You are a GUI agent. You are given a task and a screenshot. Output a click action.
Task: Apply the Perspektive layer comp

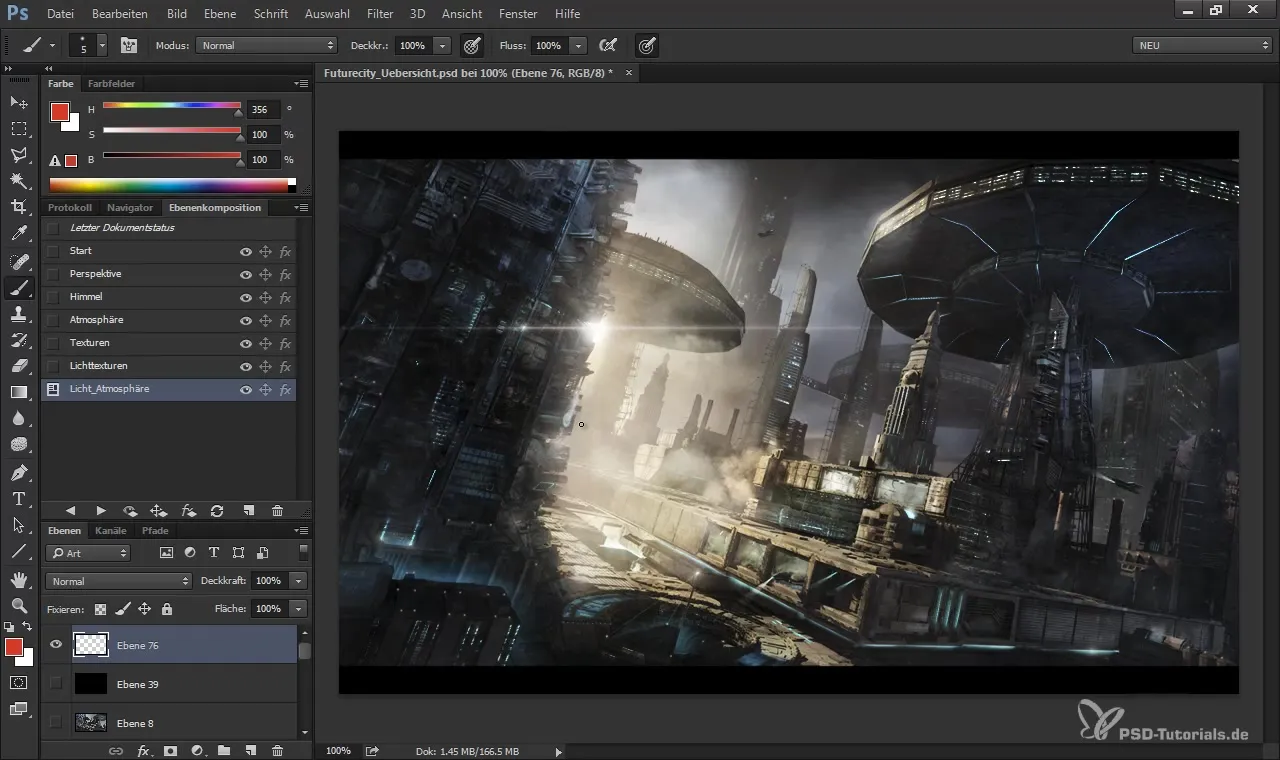53,274
